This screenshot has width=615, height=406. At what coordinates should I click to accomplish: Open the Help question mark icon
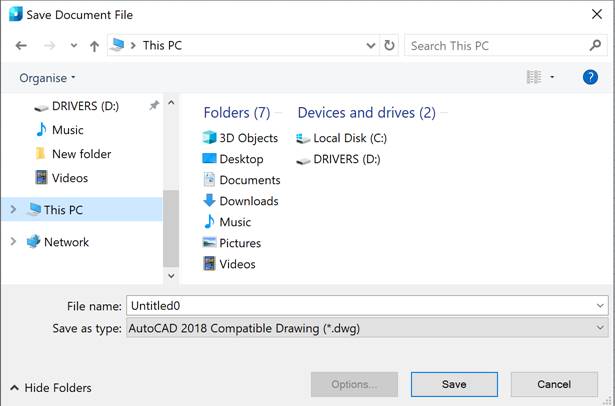590,77
